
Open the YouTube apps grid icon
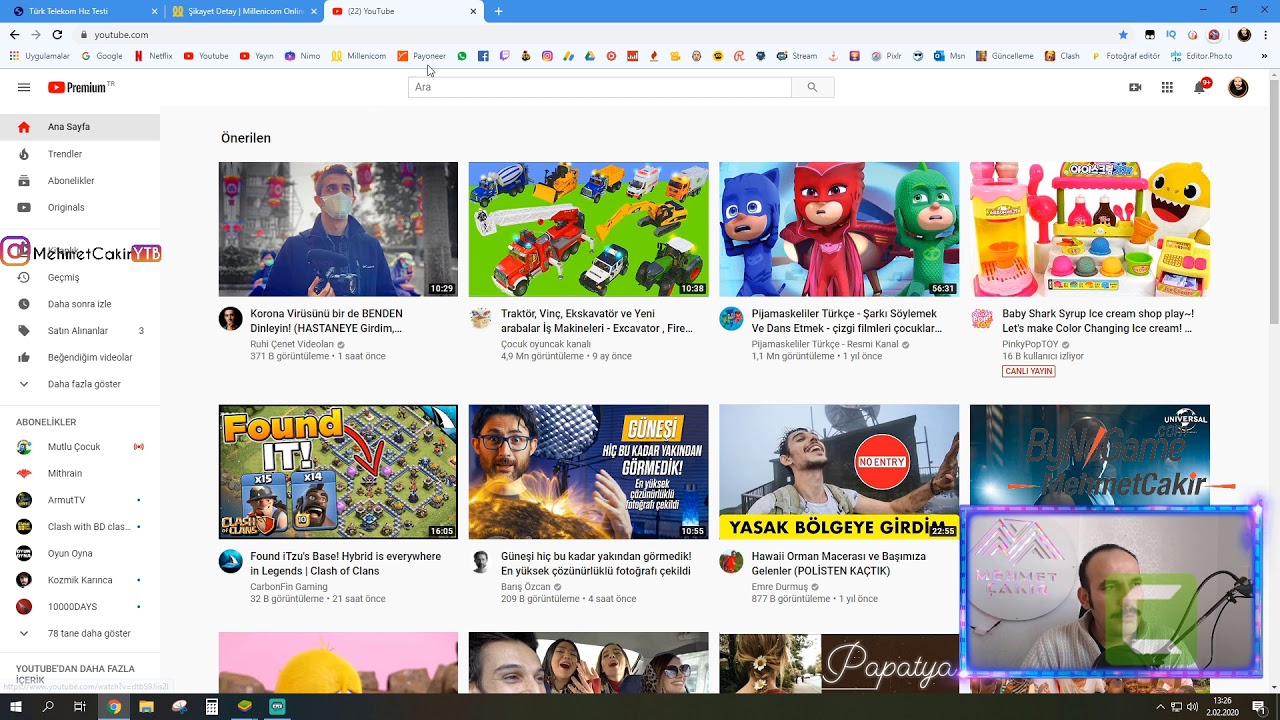click(x=1167, y=87)
